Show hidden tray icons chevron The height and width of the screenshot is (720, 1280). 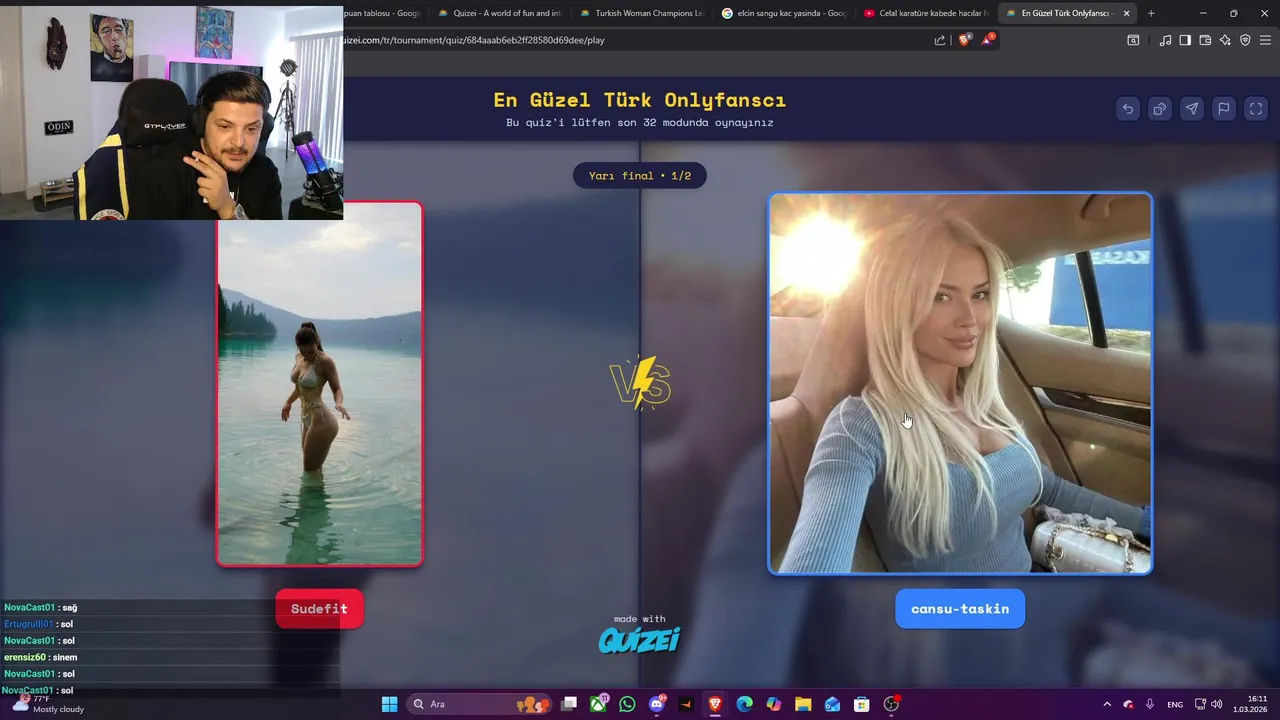coord(1106,704)
